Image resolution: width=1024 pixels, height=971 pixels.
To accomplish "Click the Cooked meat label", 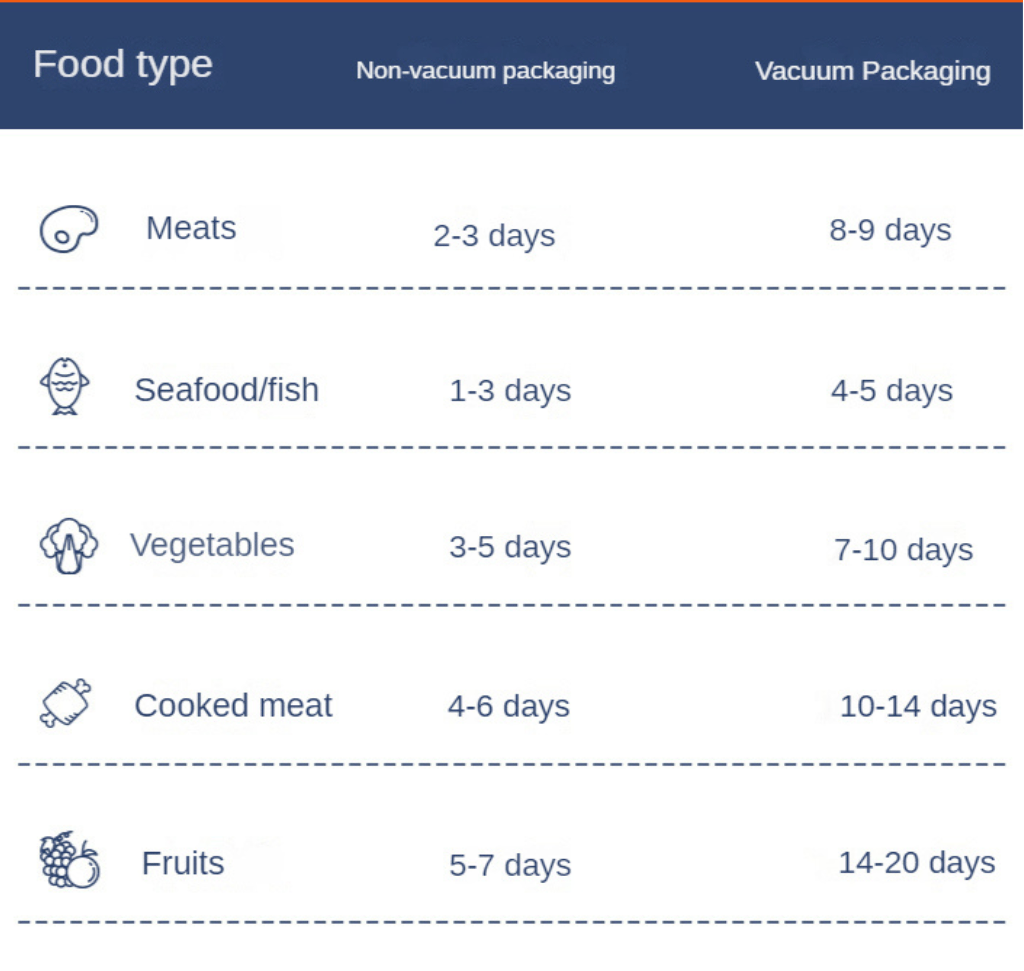I will click(x=233, y=705).
